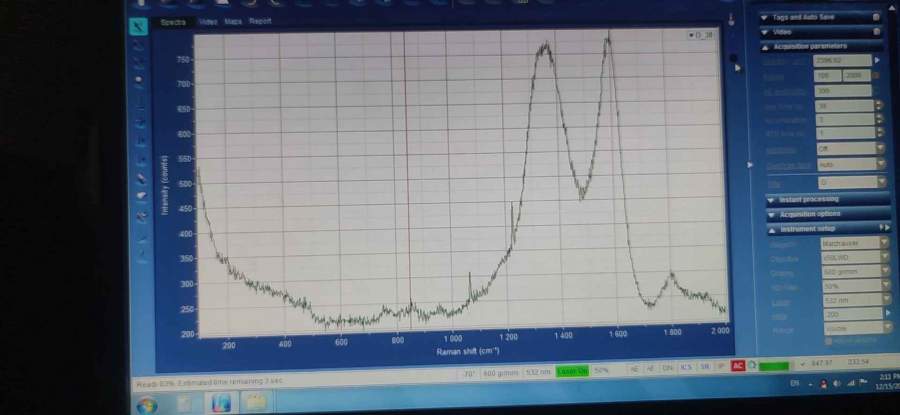Click the icon beside Tags and Auto Save
Image resolution: width=900 pixels, height=415 pixels.
pos(876,17)
